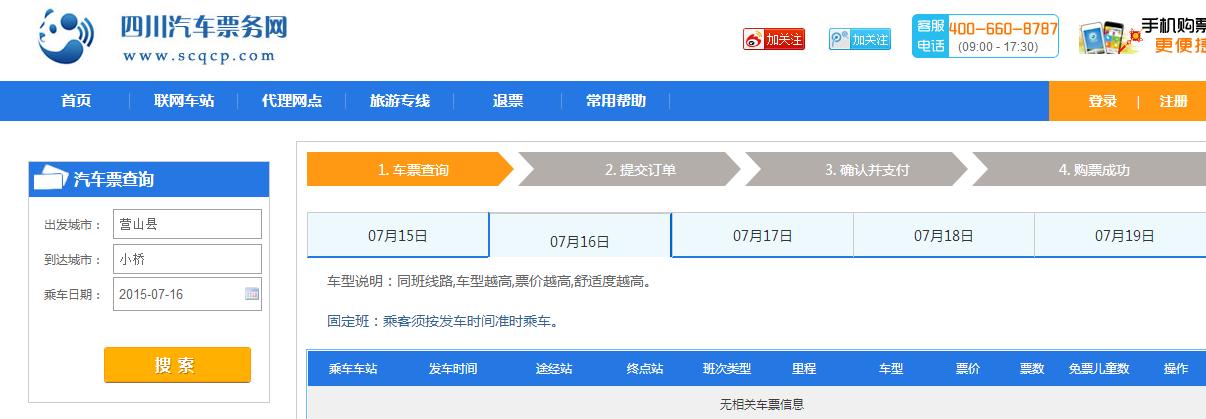Click the 注册 register link
This screenshot has height=419, width=1206.
1173,101
